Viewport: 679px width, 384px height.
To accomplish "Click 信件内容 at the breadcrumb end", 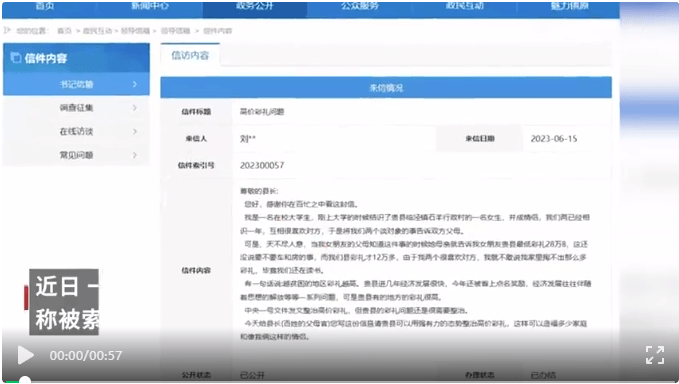I will click(x=217, y=31).
